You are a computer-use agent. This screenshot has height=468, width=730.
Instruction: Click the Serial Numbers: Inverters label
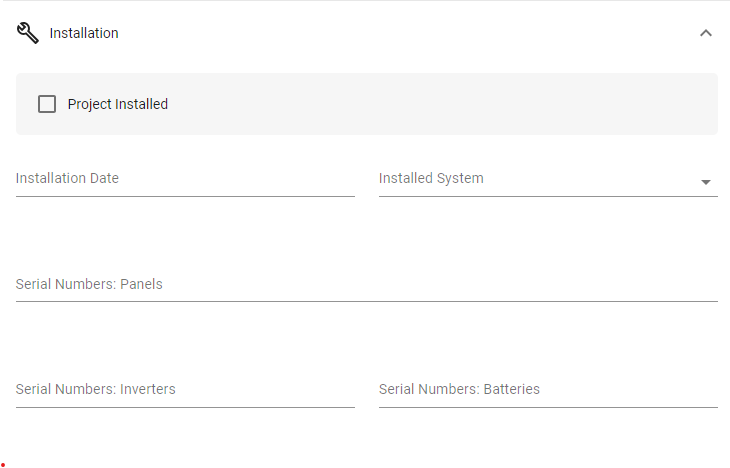[95, 389]
